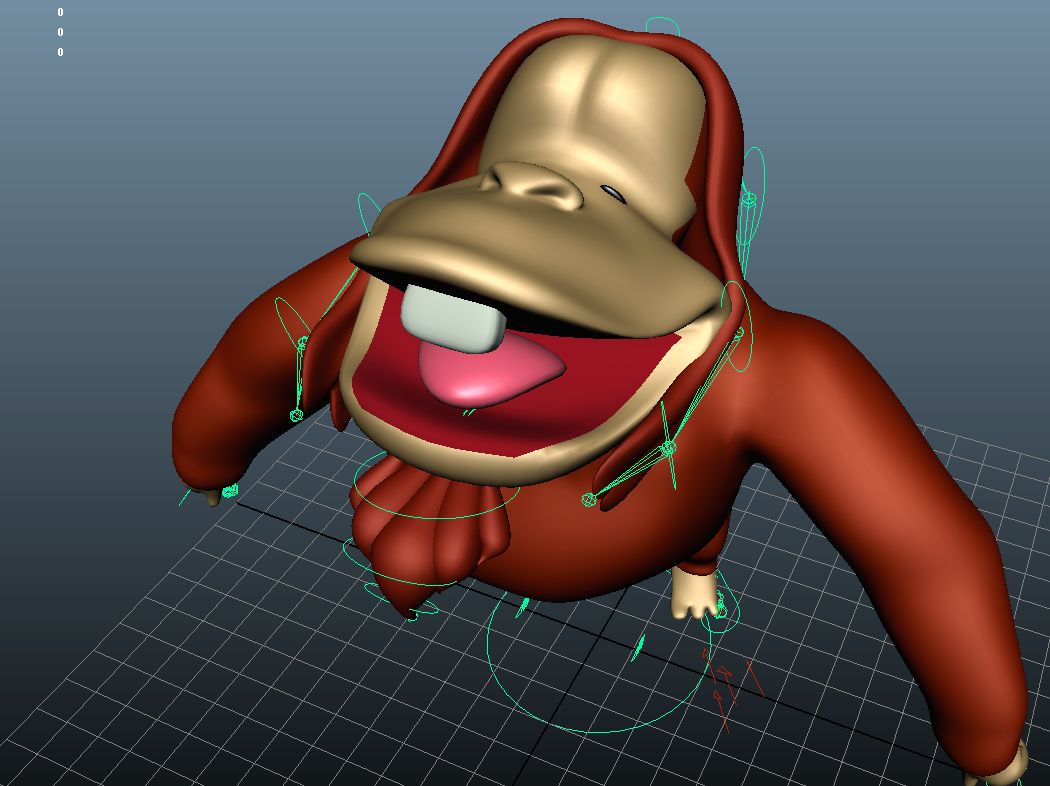Select the character's visible eye
Viewport: 1050px width, 786px height.
click(613, 193)
